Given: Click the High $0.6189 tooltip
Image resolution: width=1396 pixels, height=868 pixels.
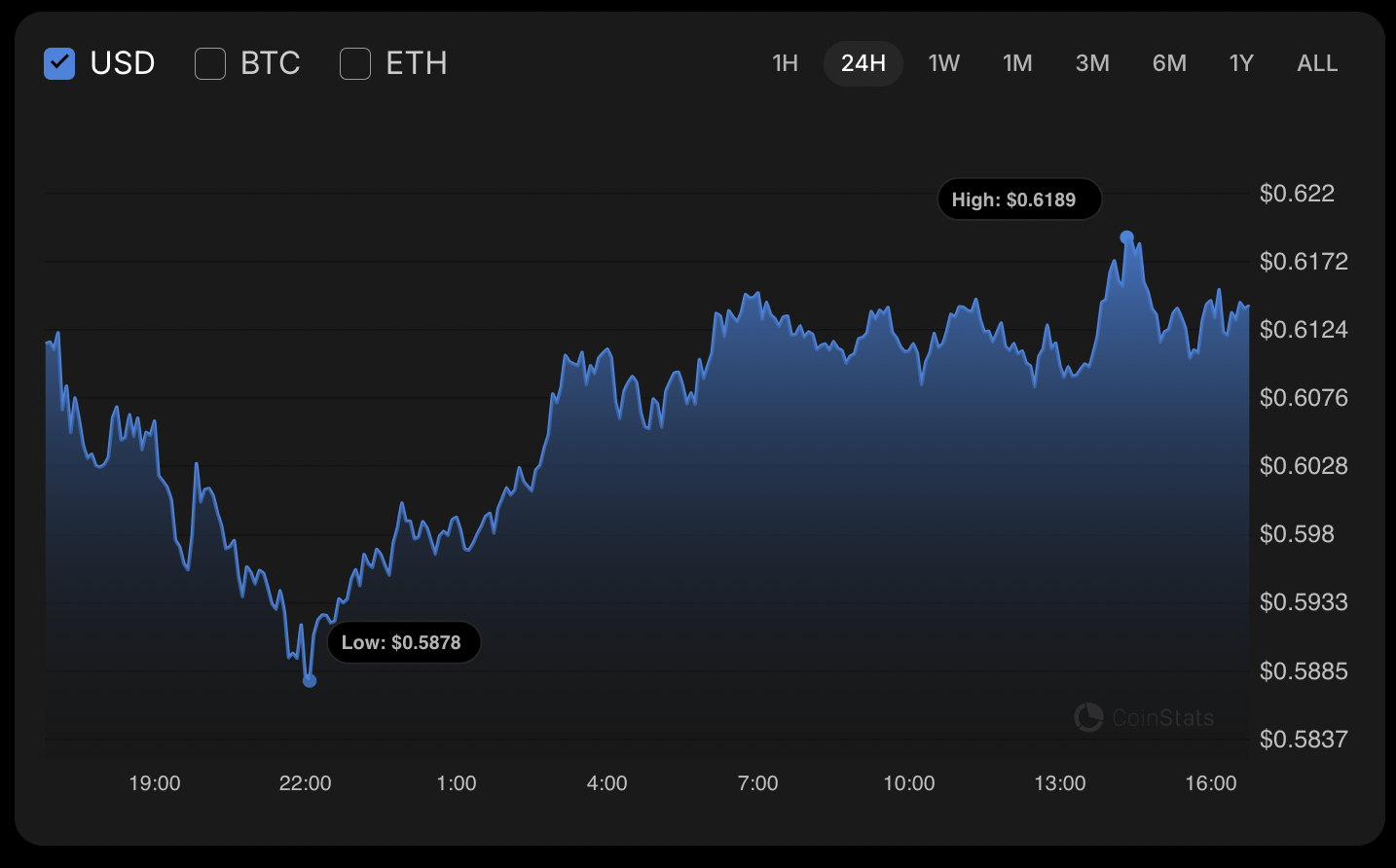Looking at the screenshot, I should [1019, 199].
